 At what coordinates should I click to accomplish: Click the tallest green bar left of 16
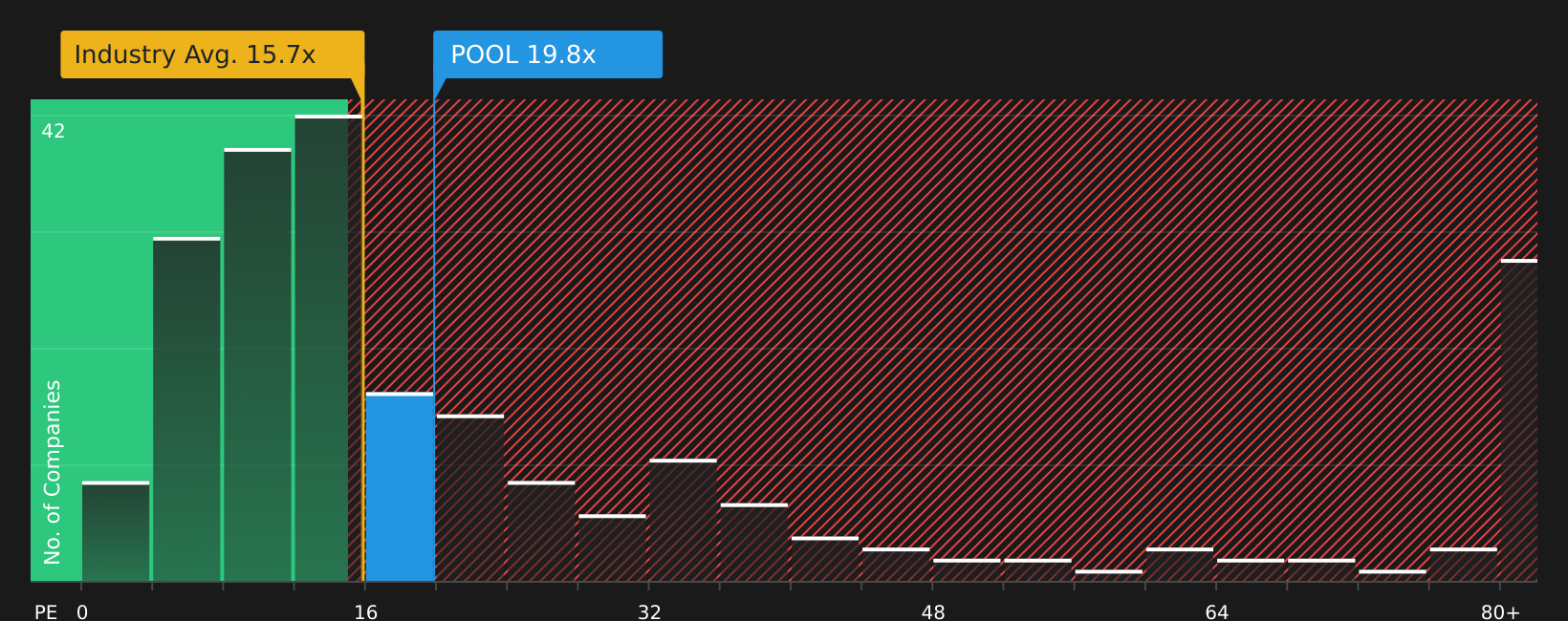point(328,348)
